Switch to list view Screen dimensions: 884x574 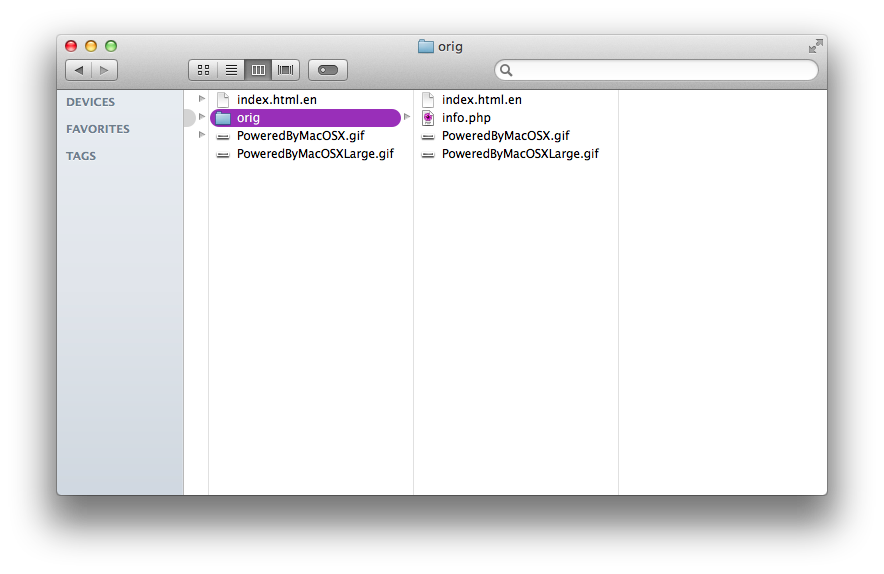tap(231, 70)
